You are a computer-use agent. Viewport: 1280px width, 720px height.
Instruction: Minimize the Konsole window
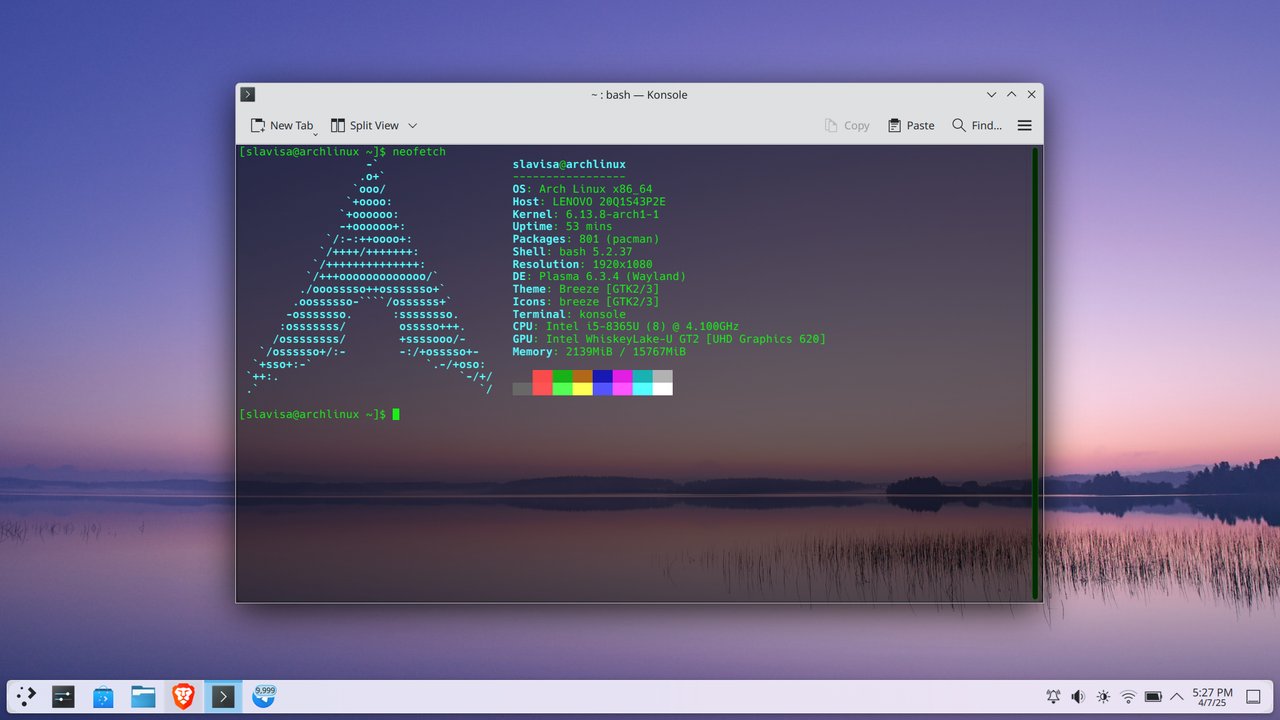tap(991, 94)
